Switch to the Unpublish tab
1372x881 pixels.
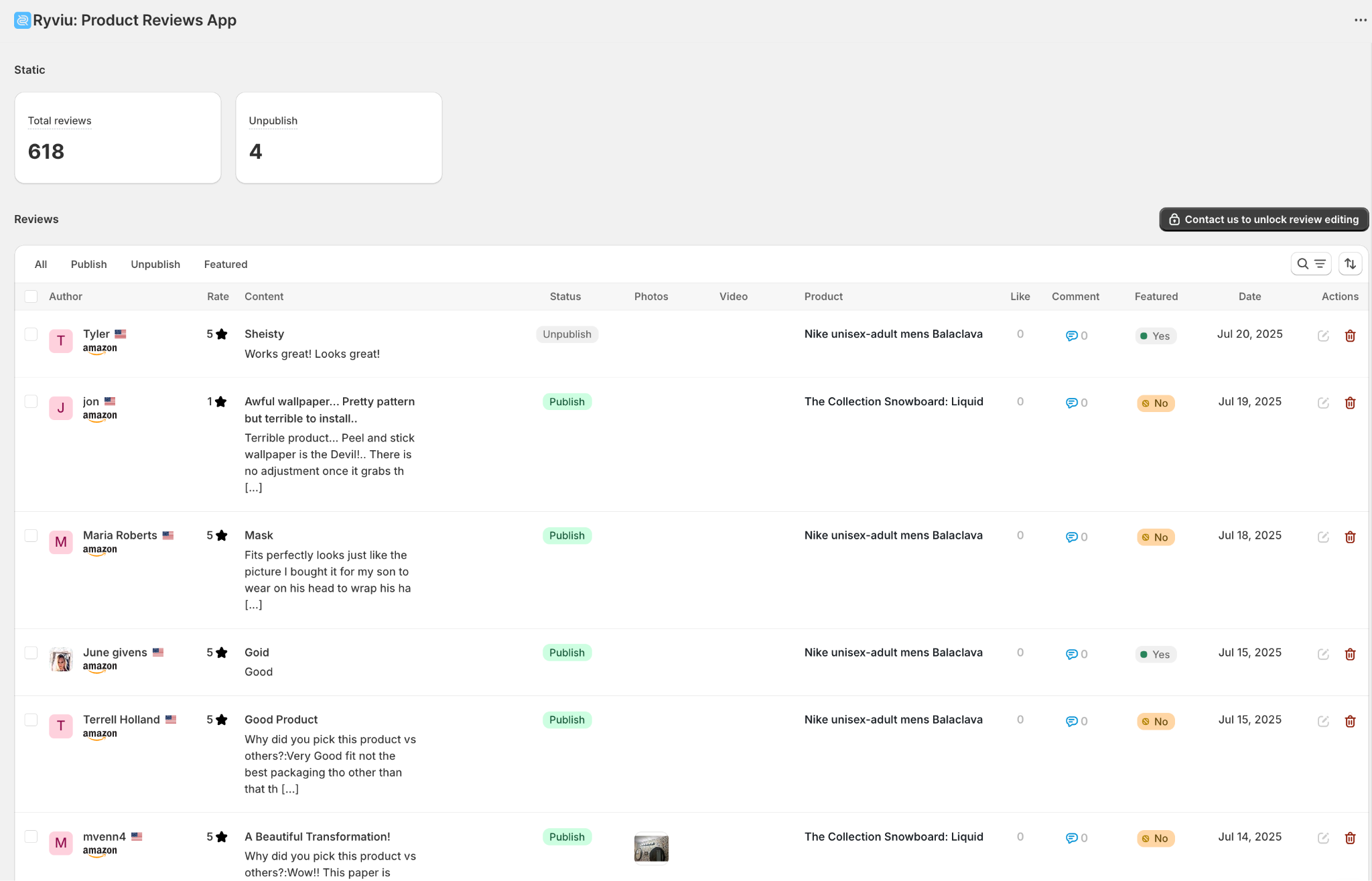(x=155, y=264)
